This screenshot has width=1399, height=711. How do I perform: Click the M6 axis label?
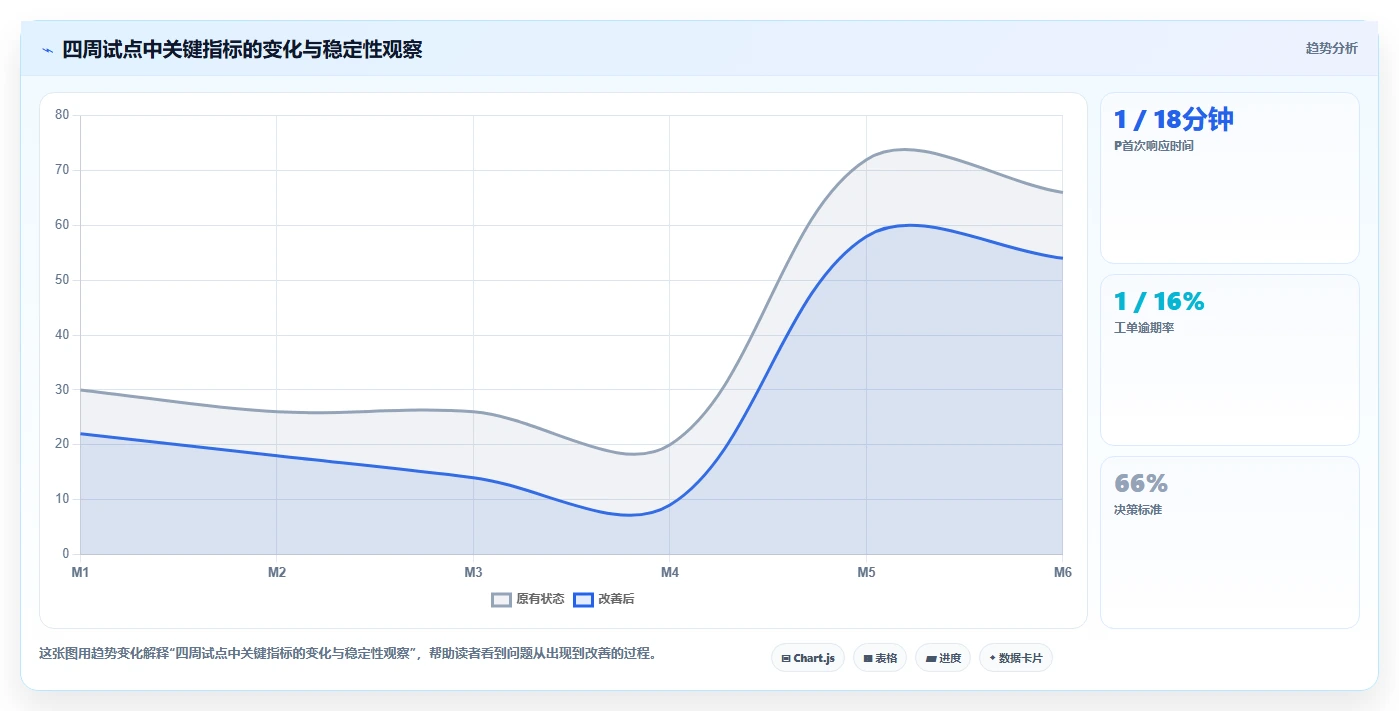pos(1063,573)
